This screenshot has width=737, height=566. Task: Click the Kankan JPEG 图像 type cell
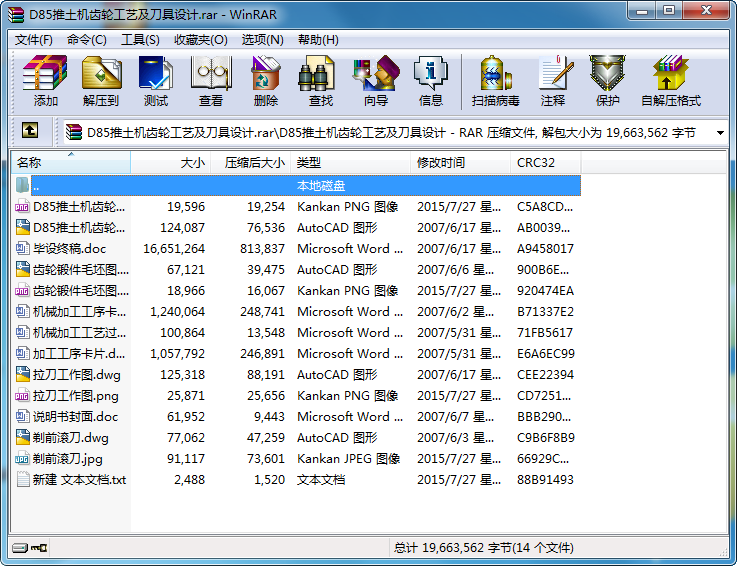348,459
